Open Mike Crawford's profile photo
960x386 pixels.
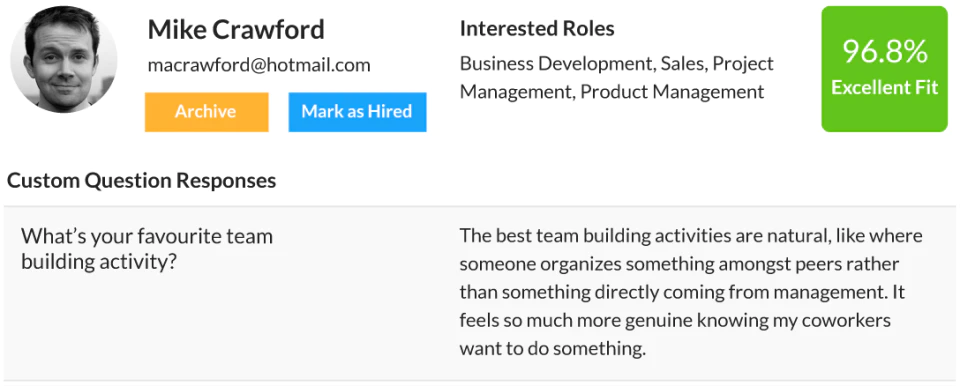pos(64,59)
